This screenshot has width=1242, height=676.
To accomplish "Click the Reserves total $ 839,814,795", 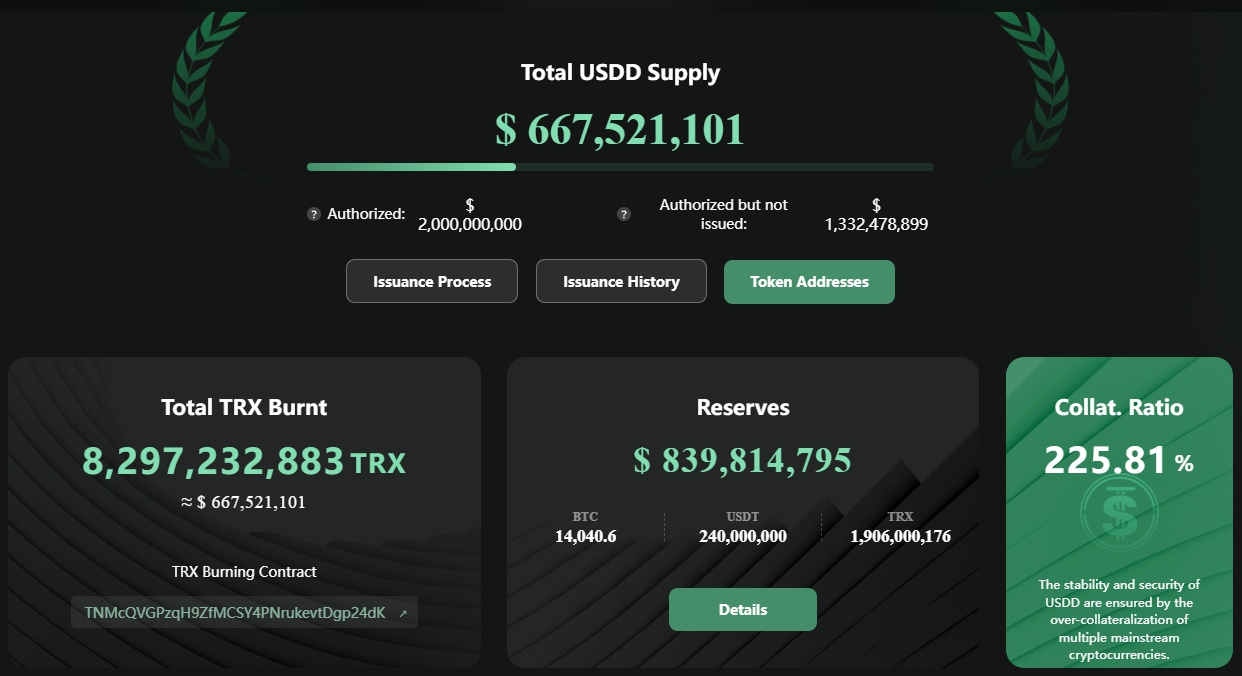I will tap(743, 460).
